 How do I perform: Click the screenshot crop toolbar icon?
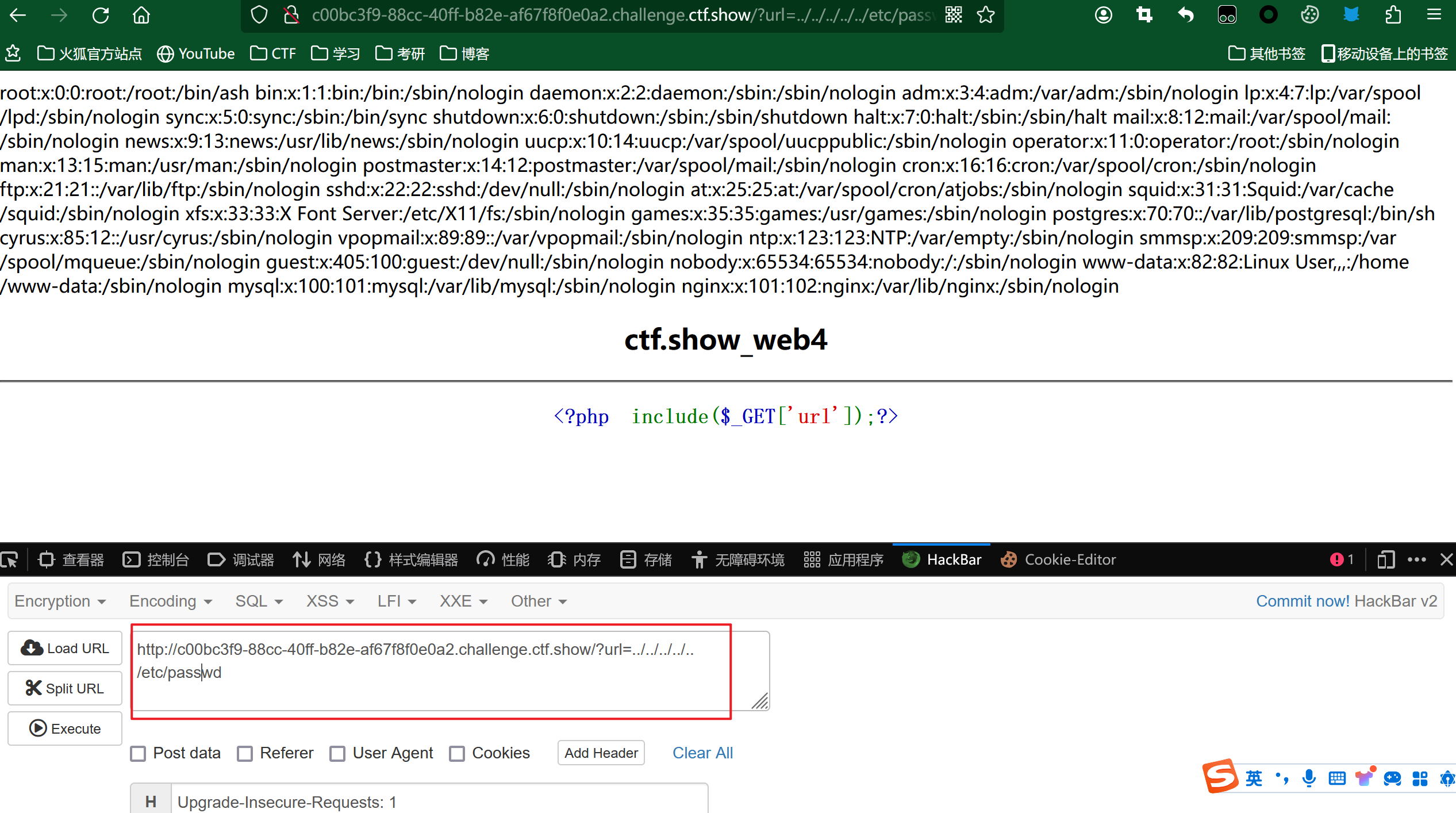click(x=1144, y=16)
